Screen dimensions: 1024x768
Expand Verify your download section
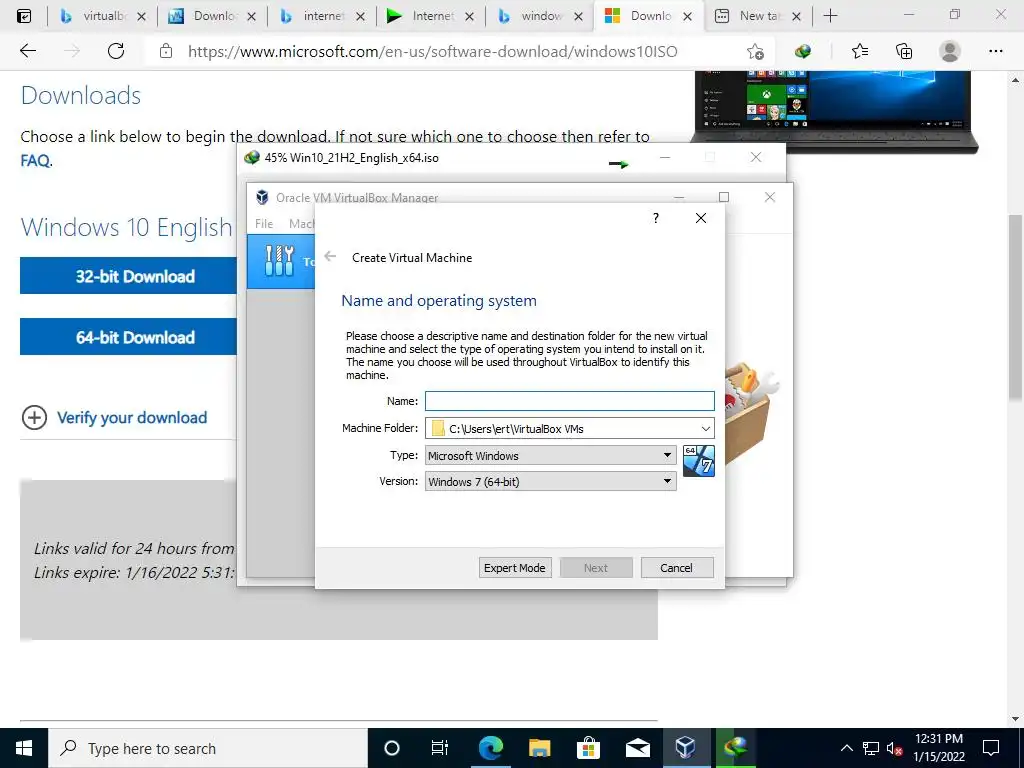114,417
